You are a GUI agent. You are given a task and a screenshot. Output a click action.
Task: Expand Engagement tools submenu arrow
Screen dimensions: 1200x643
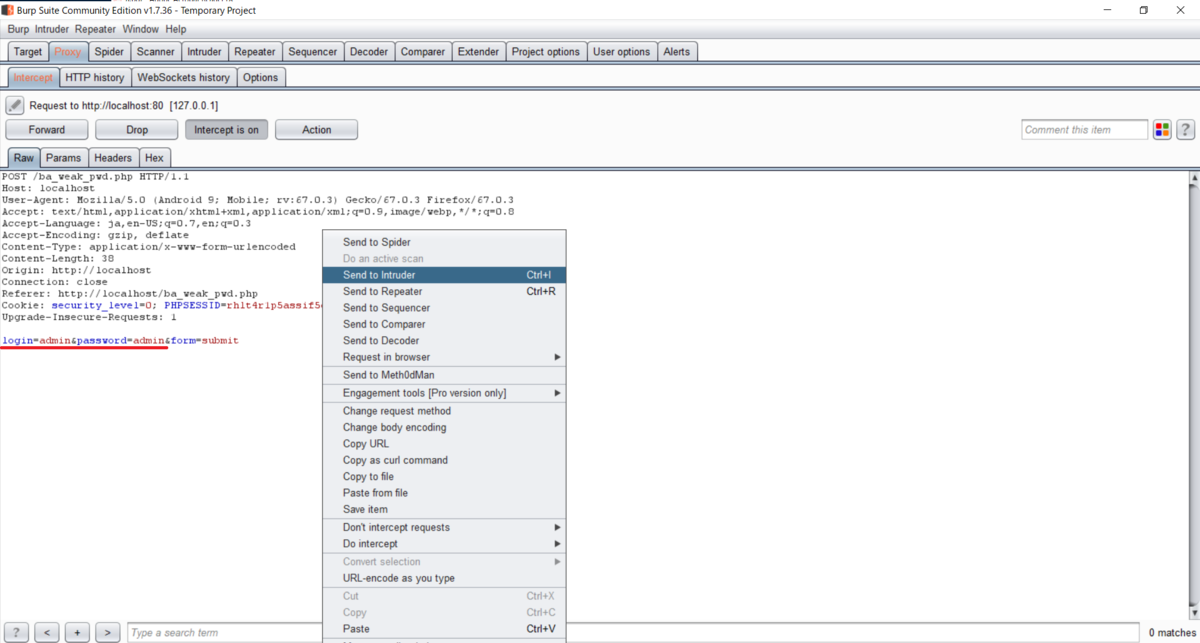pos(558,393)
